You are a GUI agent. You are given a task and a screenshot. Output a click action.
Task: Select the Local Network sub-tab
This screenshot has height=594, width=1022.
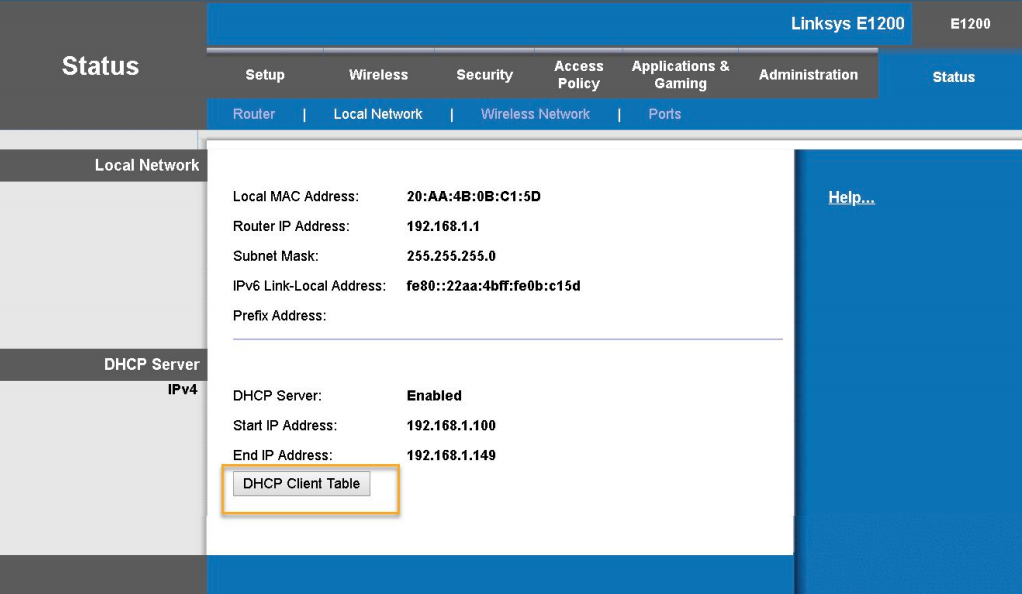click(378, 114)
